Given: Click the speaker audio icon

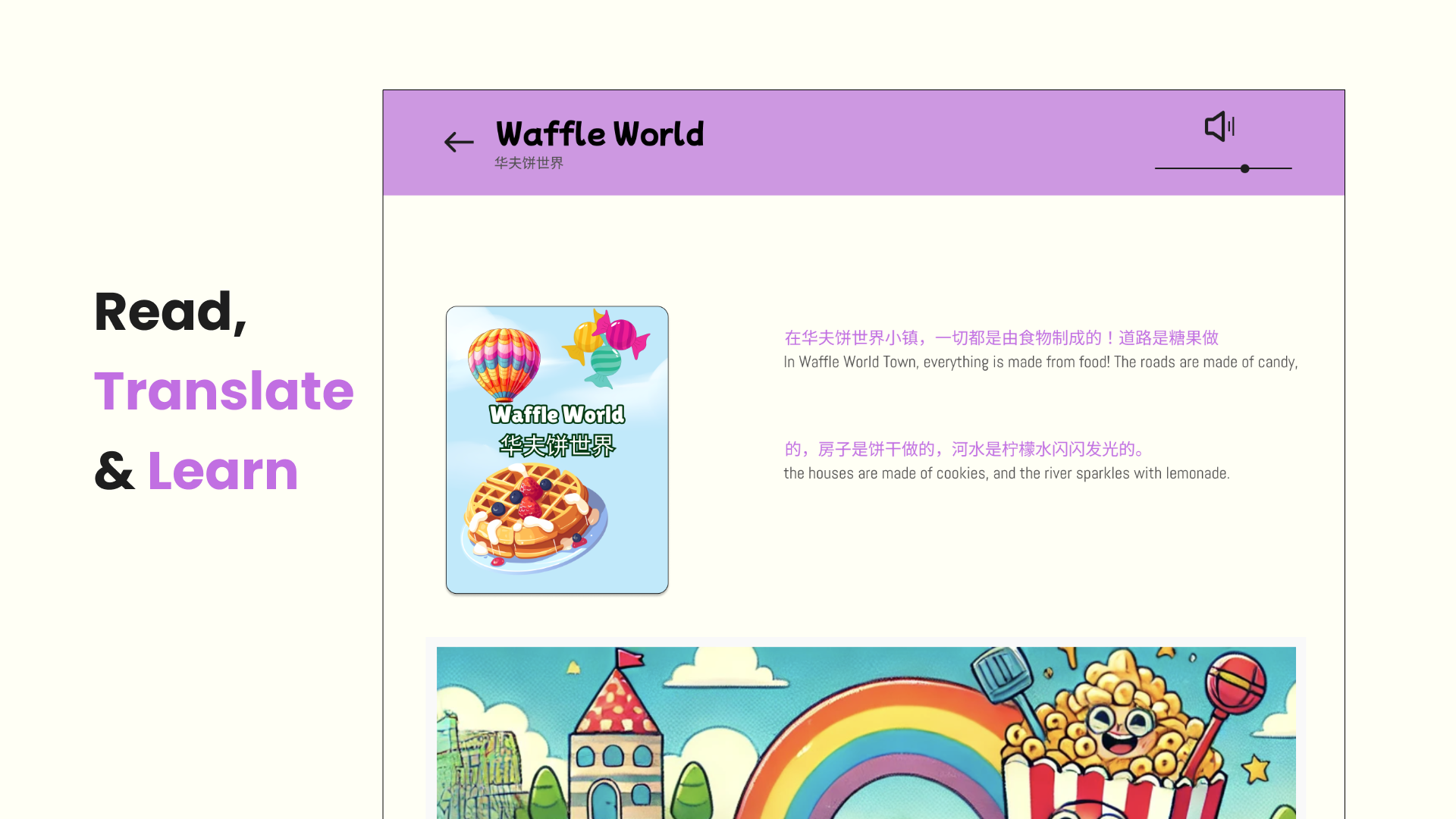Looking at the screenshot, I should click(x=1219, y=127).
